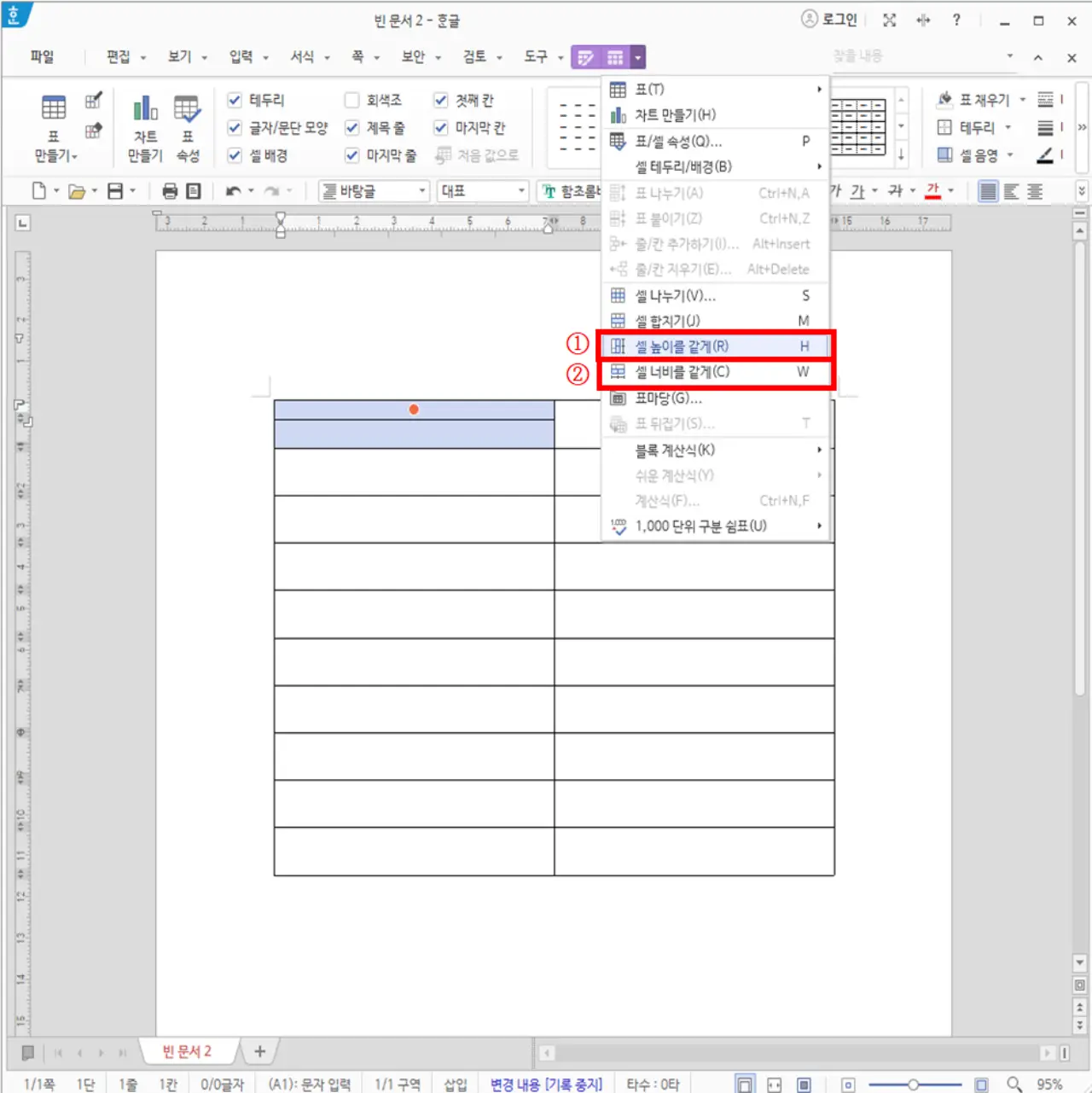Switch to 빈 문서 2 document tab
Viewport: 1092px width, 1093px height.
(x=187, y=1051)
